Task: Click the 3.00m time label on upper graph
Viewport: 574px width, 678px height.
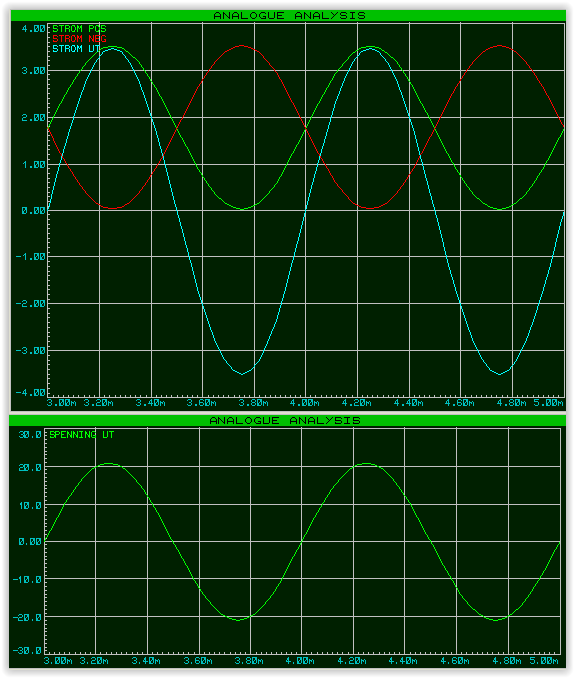Action: [x=61, y=403]
